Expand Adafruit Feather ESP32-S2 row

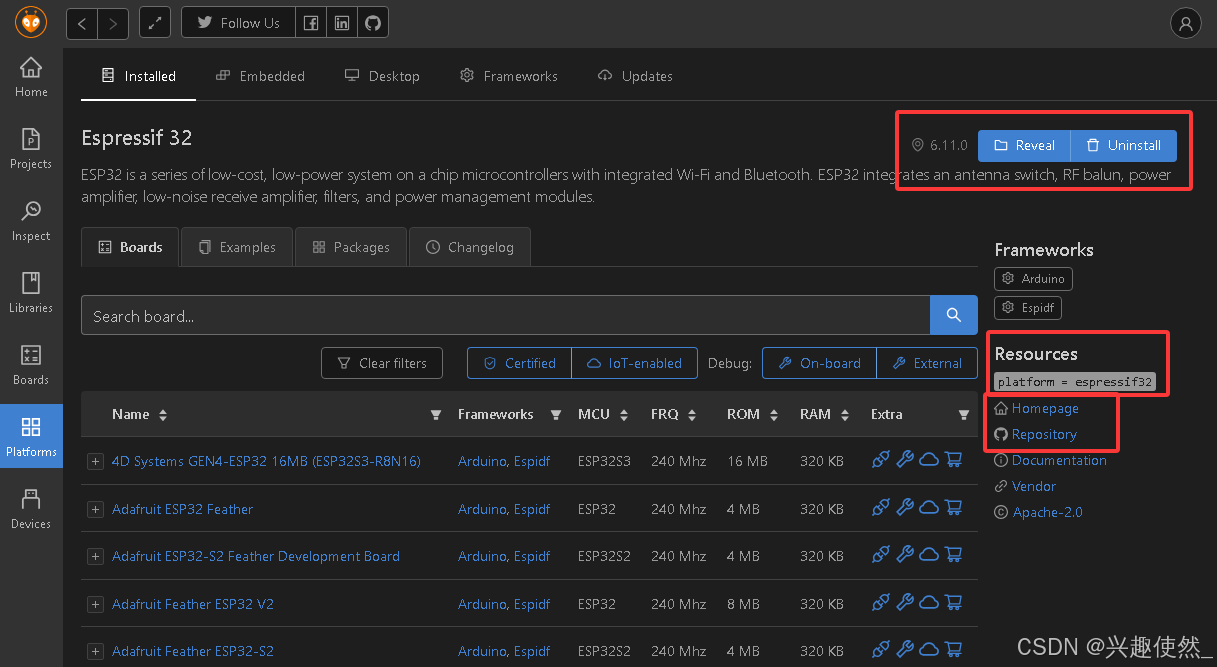(x=95, y=651)
